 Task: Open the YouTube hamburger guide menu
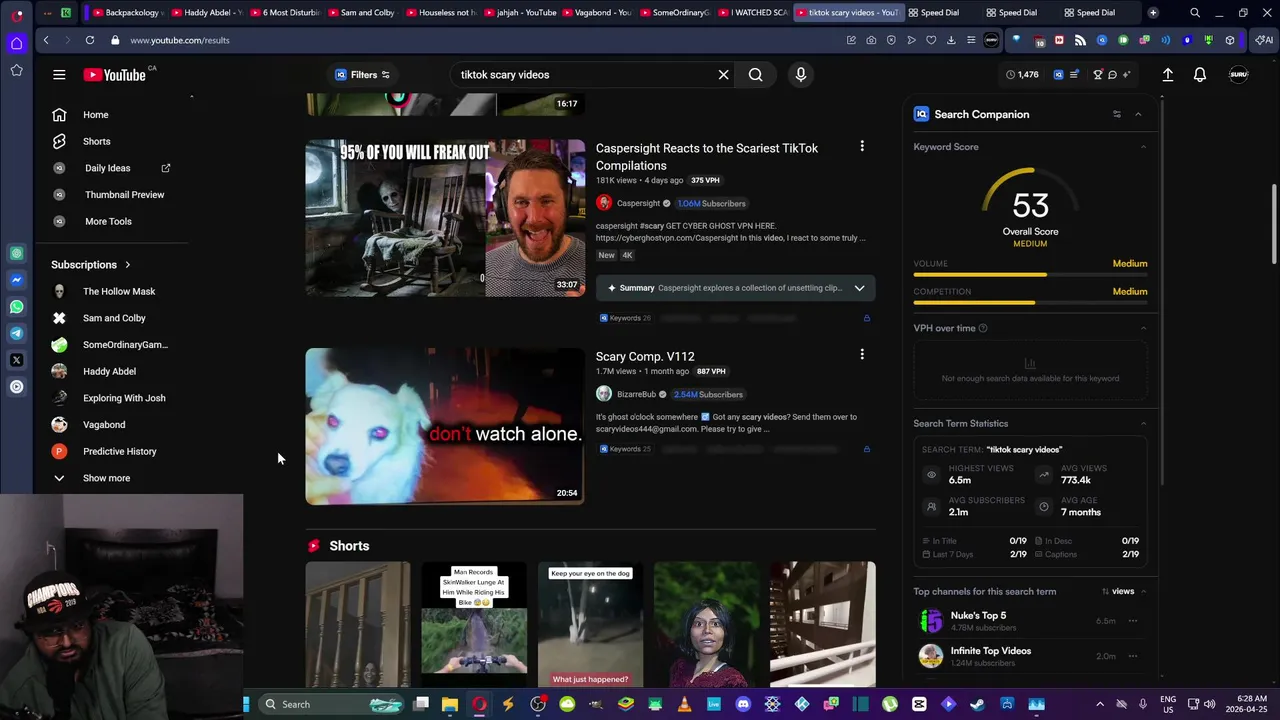pyautogui.click(x=59, y=75)
